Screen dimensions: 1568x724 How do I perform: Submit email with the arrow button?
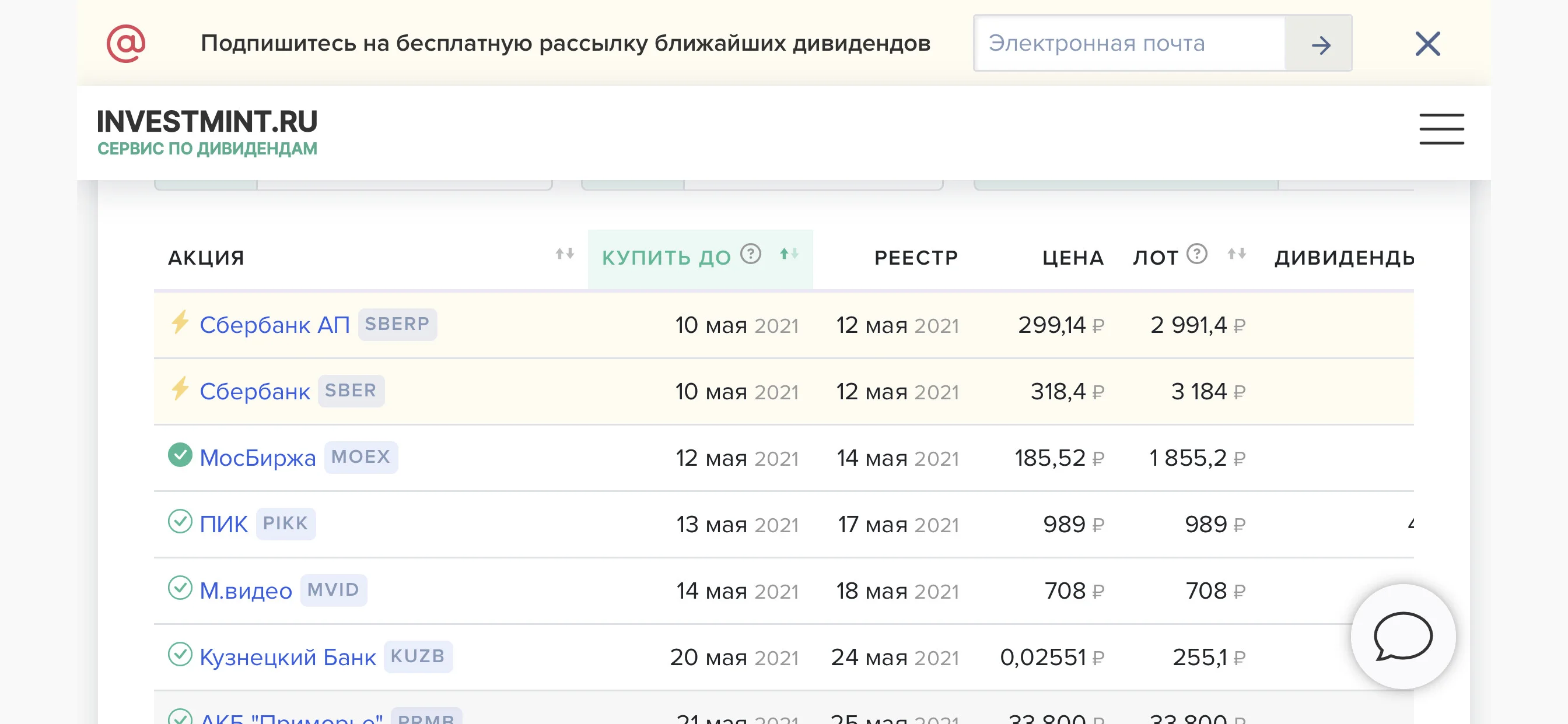1318,44
